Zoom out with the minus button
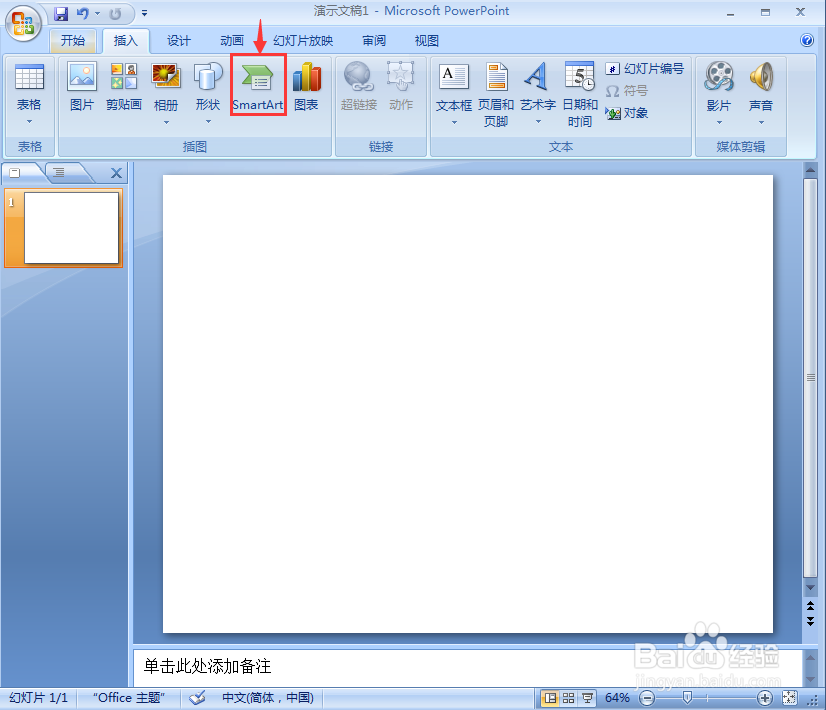 coord(646,698)
